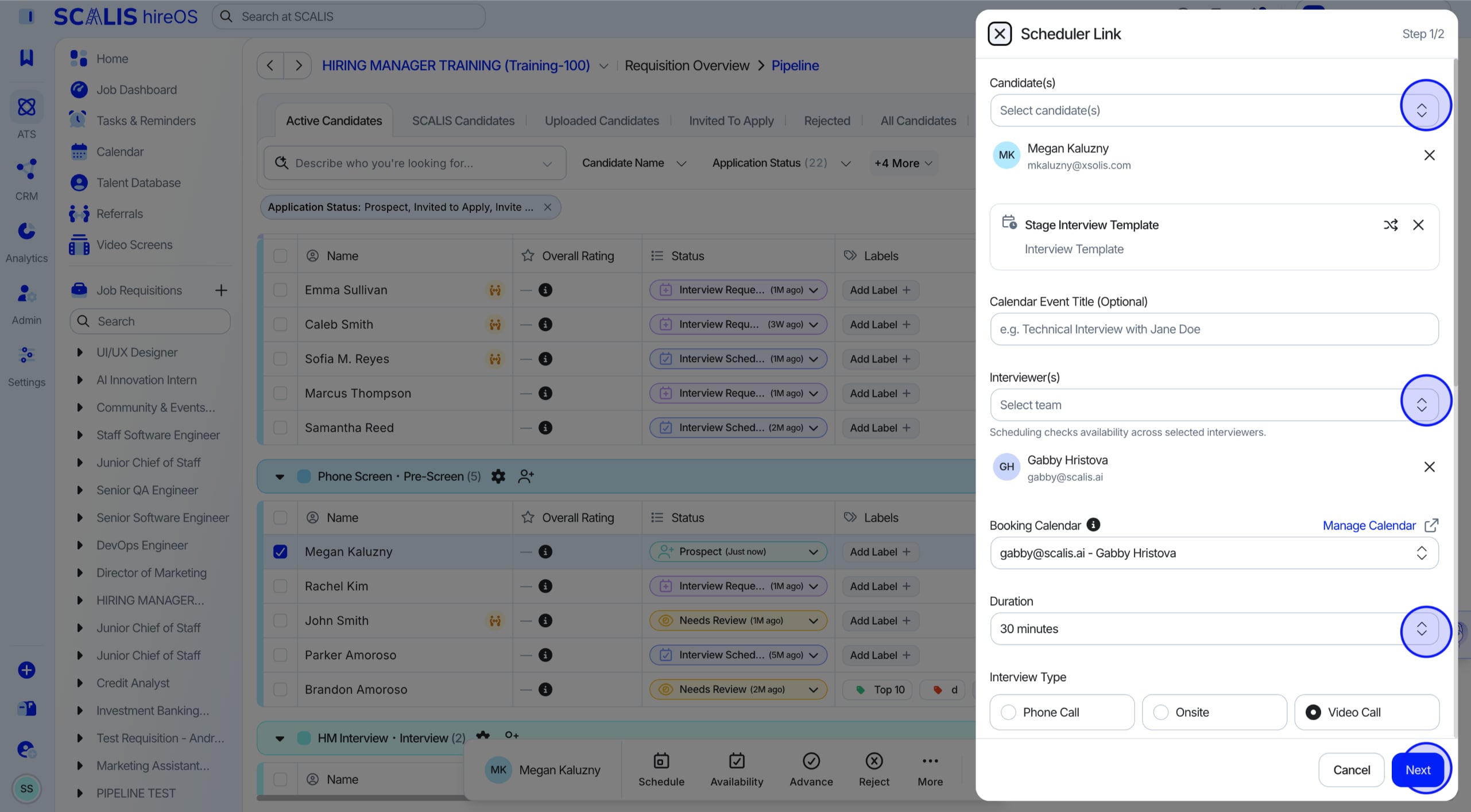
Task: Open Application Status filter dropdown
Action: click(781, 164)
